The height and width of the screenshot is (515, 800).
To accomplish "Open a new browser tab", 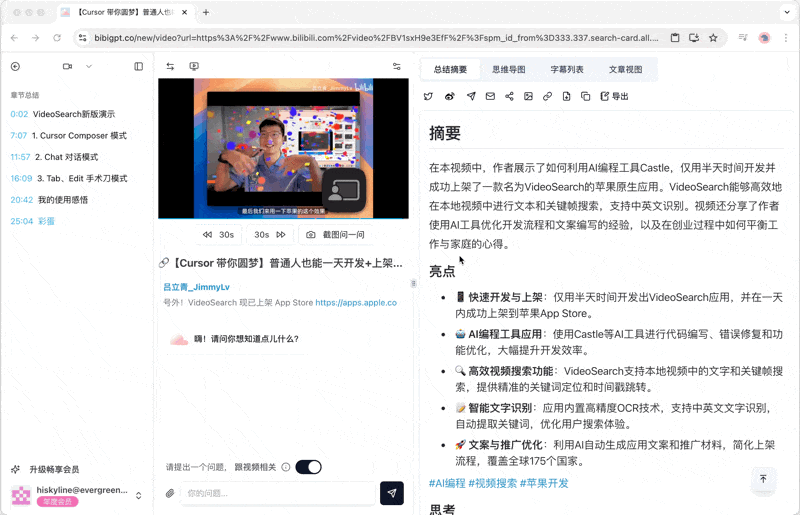I will [206, 12].
